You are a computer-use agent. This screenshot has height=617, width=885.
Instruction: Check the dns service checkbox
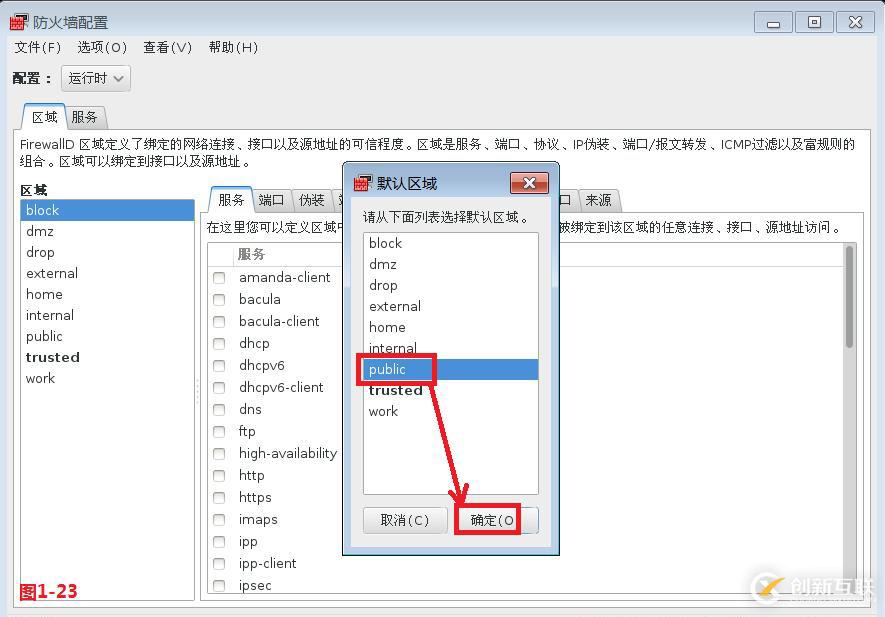pyautogui.click(x=219, y=409)
